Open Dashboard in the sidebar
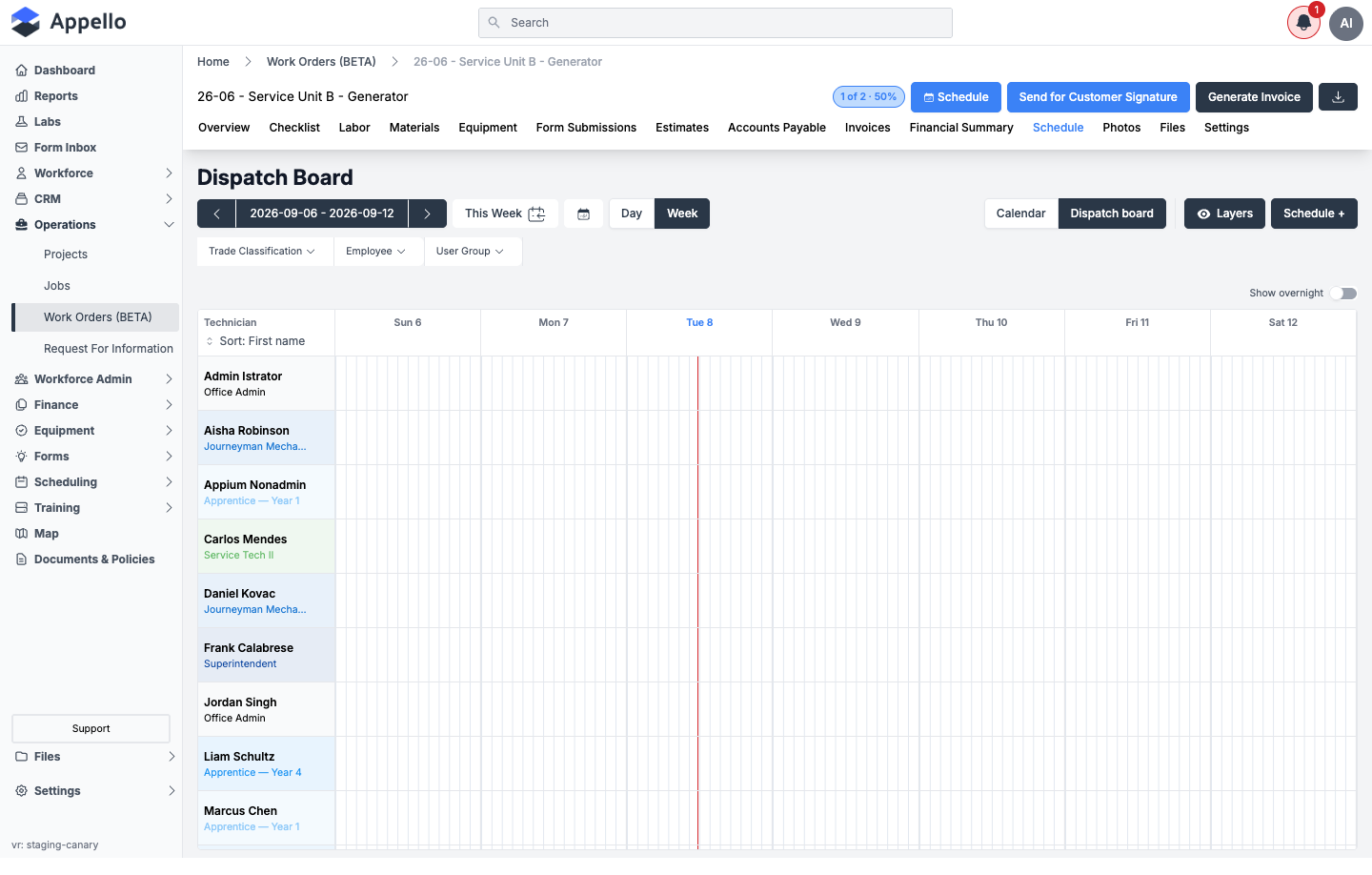This screenshot has width=1372, height=875. [65, 71]
